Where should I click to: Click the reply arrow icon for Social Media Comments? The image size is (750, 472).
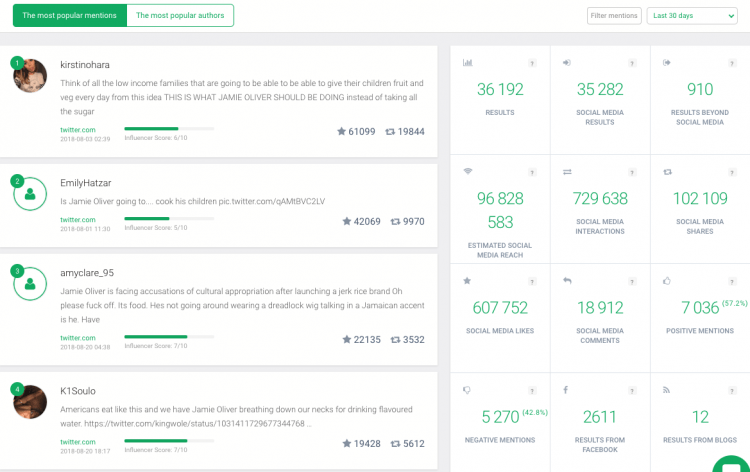tap(567, 281)
